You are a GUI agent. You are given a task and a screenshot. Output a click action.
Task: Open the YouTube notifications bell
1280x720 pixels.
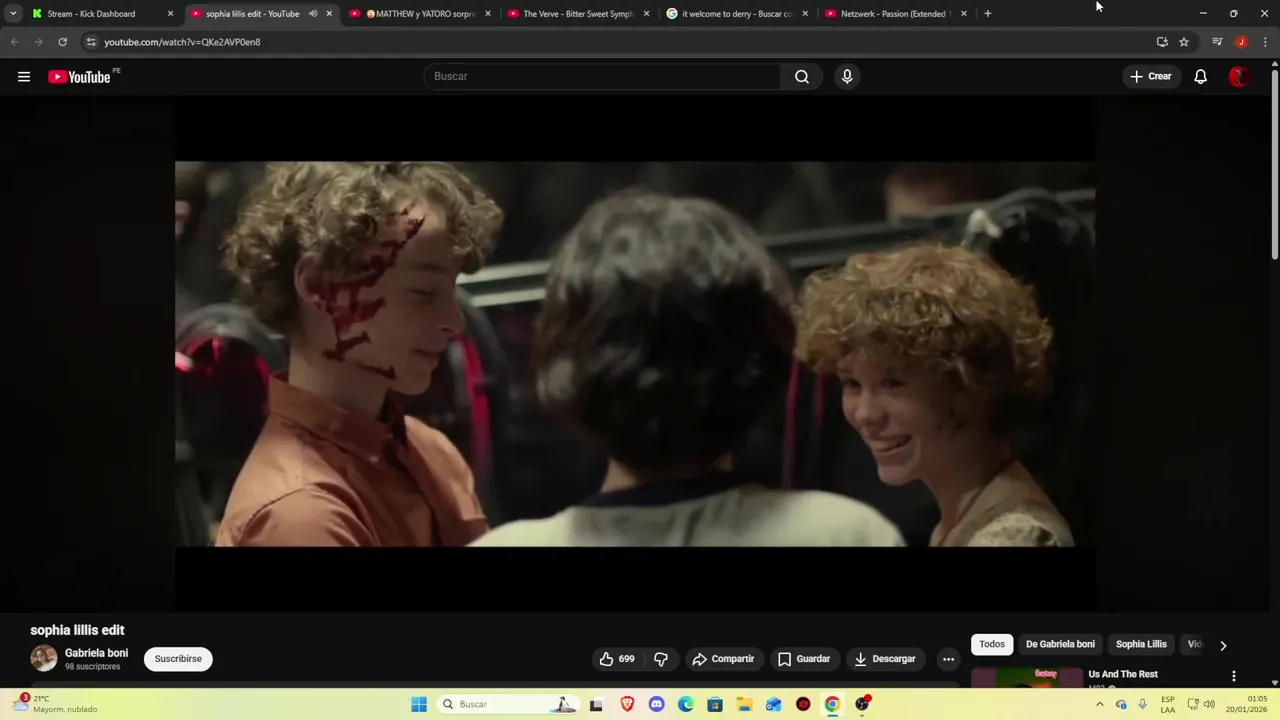pos(1200,77)
